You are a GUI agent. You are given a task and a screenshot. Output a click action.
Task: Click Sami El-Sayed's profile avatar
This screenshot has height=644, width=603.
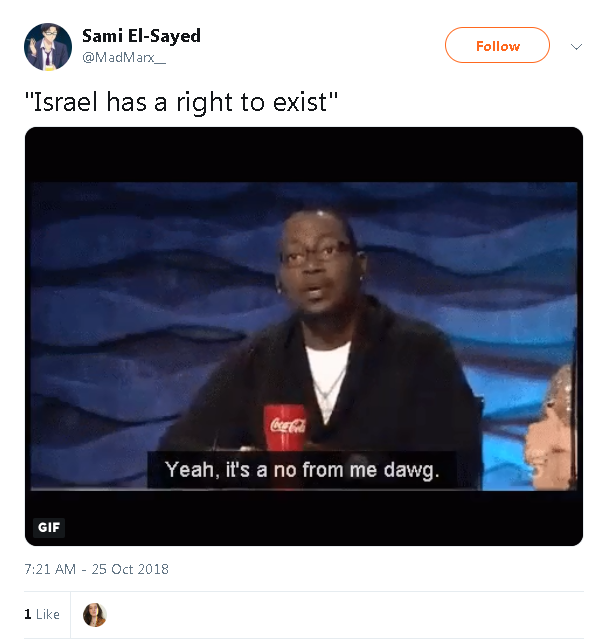(x=48, y=46)
